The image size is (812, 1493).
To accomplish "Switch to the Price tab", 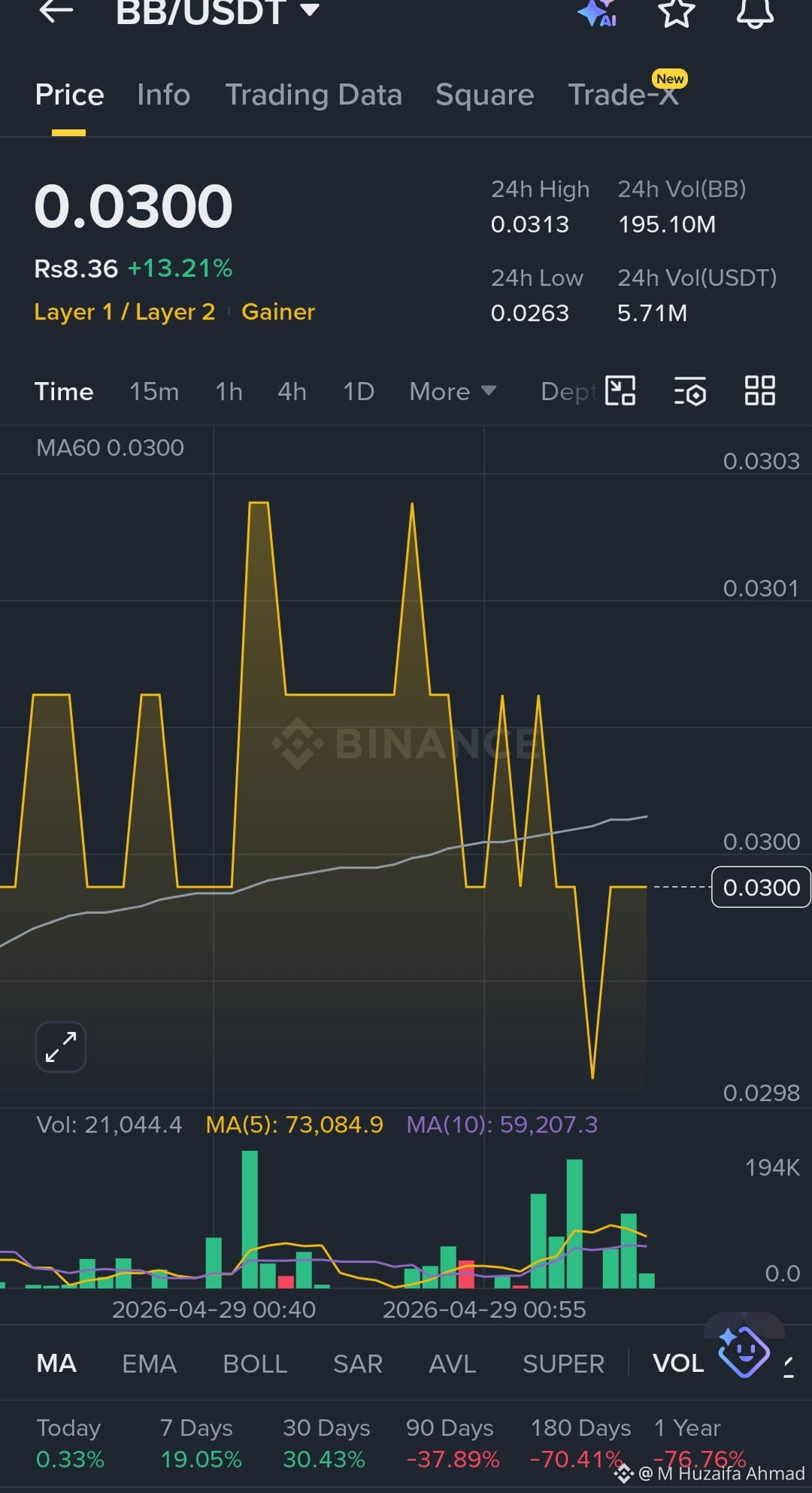I will coord(69,95).
